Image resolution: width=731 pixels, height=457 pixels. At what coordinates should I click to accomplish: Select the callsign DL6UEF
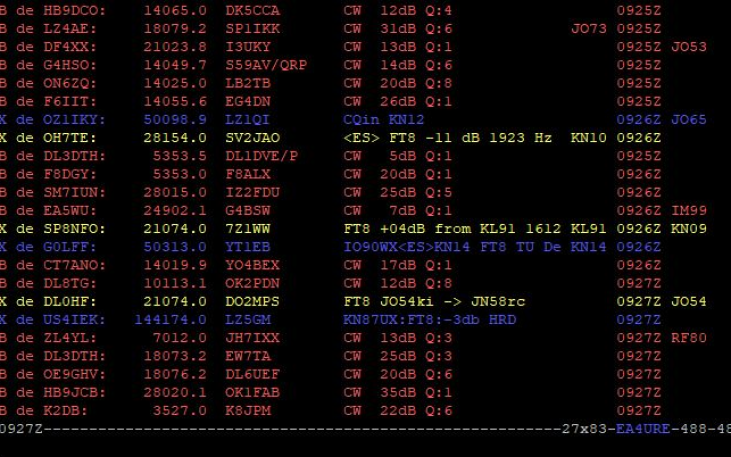(x=252, y=374)
